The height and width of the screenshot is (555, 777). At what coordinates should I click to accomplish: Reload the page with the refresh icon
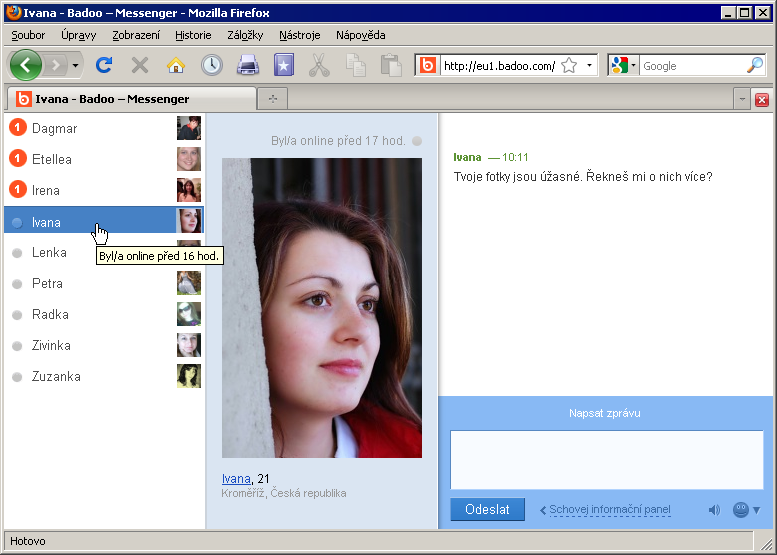point(104,65)
